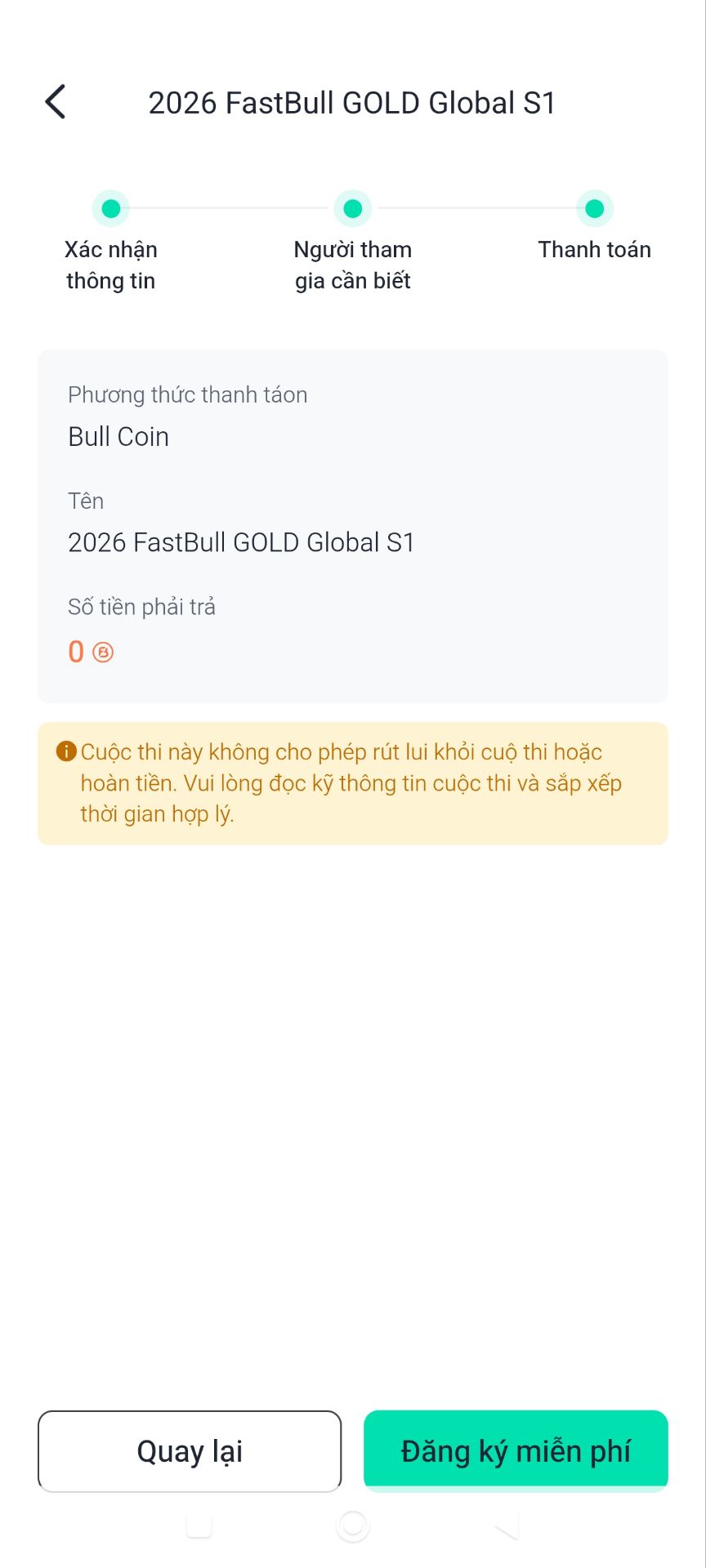Click the green dot above Người tham gia cần biết
Viewport: 706px width, 1568px height.
[x=353, y=209]
